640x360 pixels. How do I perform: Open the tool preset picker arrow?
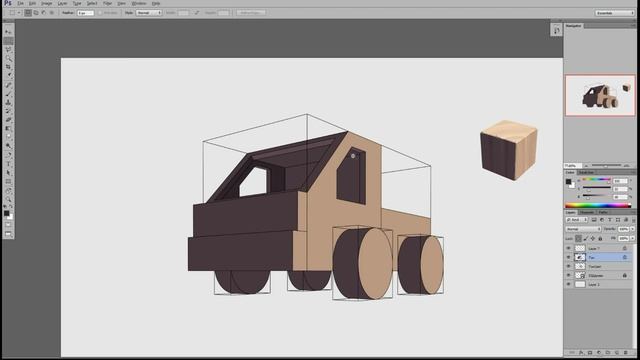click(19, 13)
